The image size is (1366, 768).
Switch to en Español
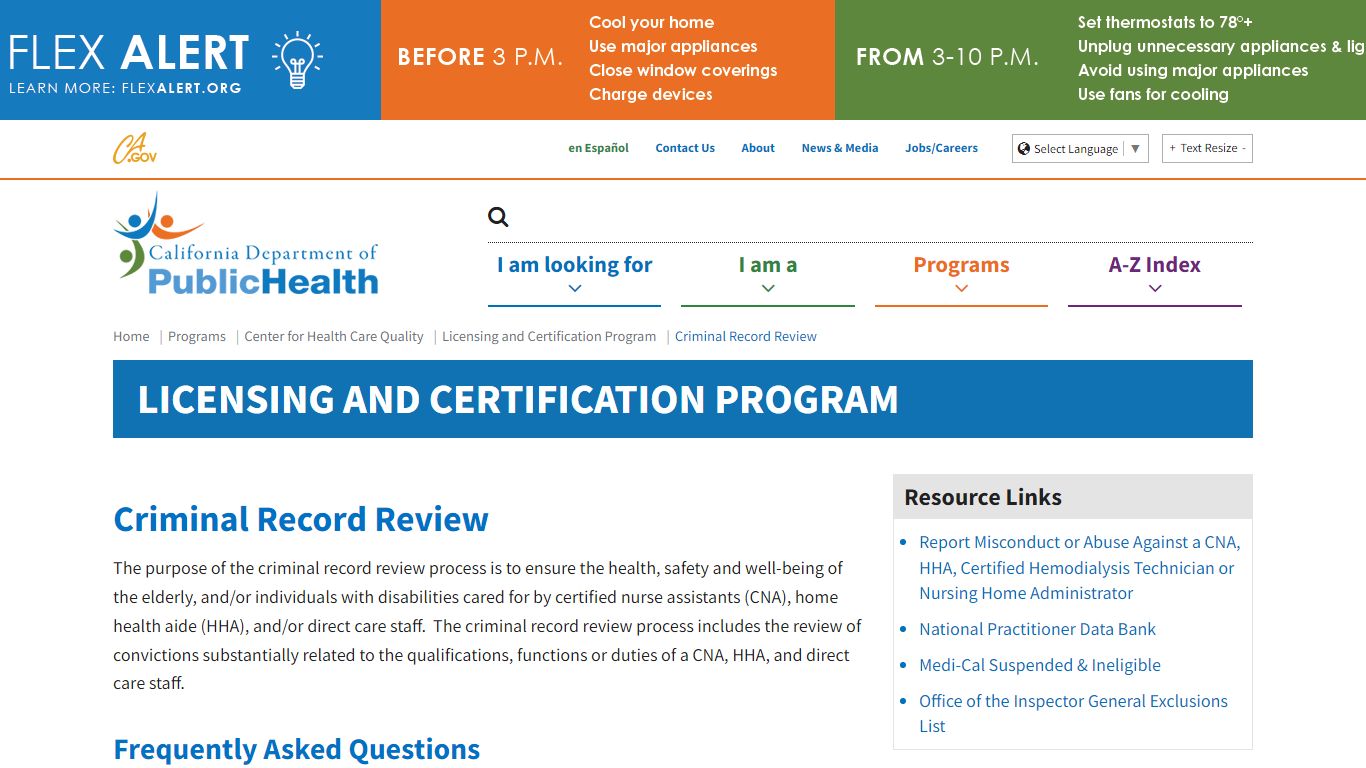(x=598, y=148)
